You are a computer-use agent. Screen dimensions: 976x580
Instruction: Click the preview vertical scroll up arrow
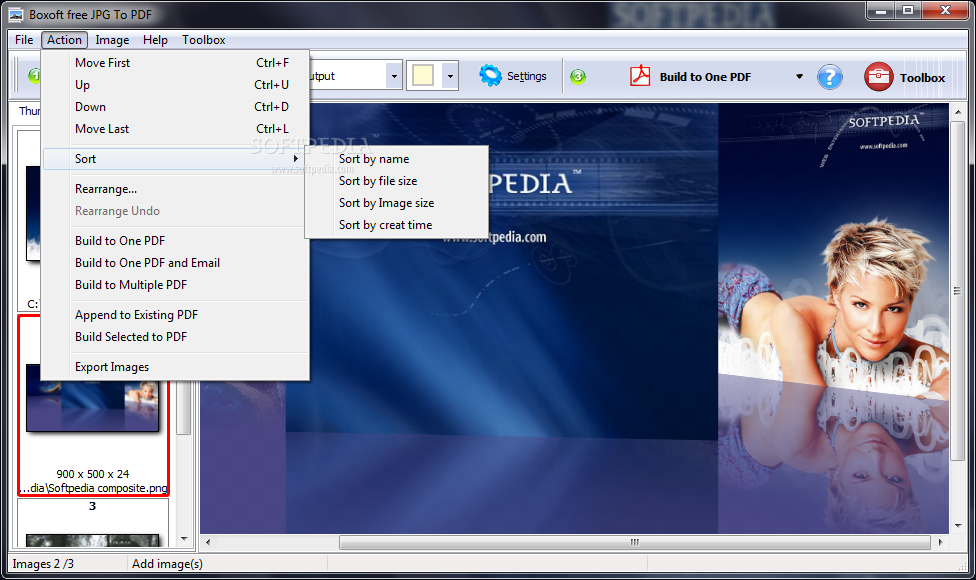958,112
